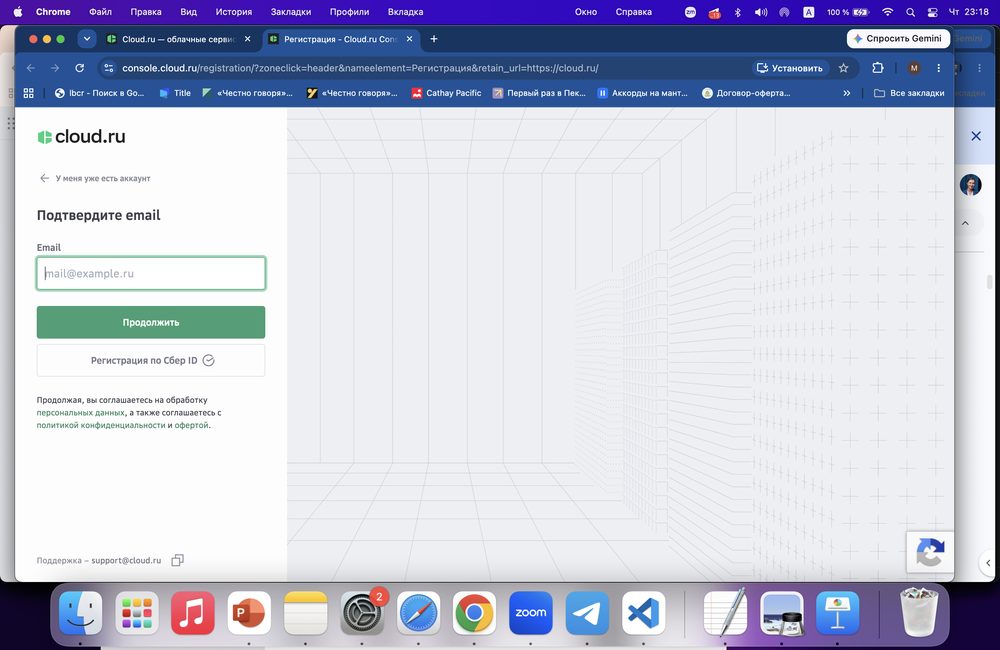
Task: Click the cloud.ru logo
Action: coord(81,137)
